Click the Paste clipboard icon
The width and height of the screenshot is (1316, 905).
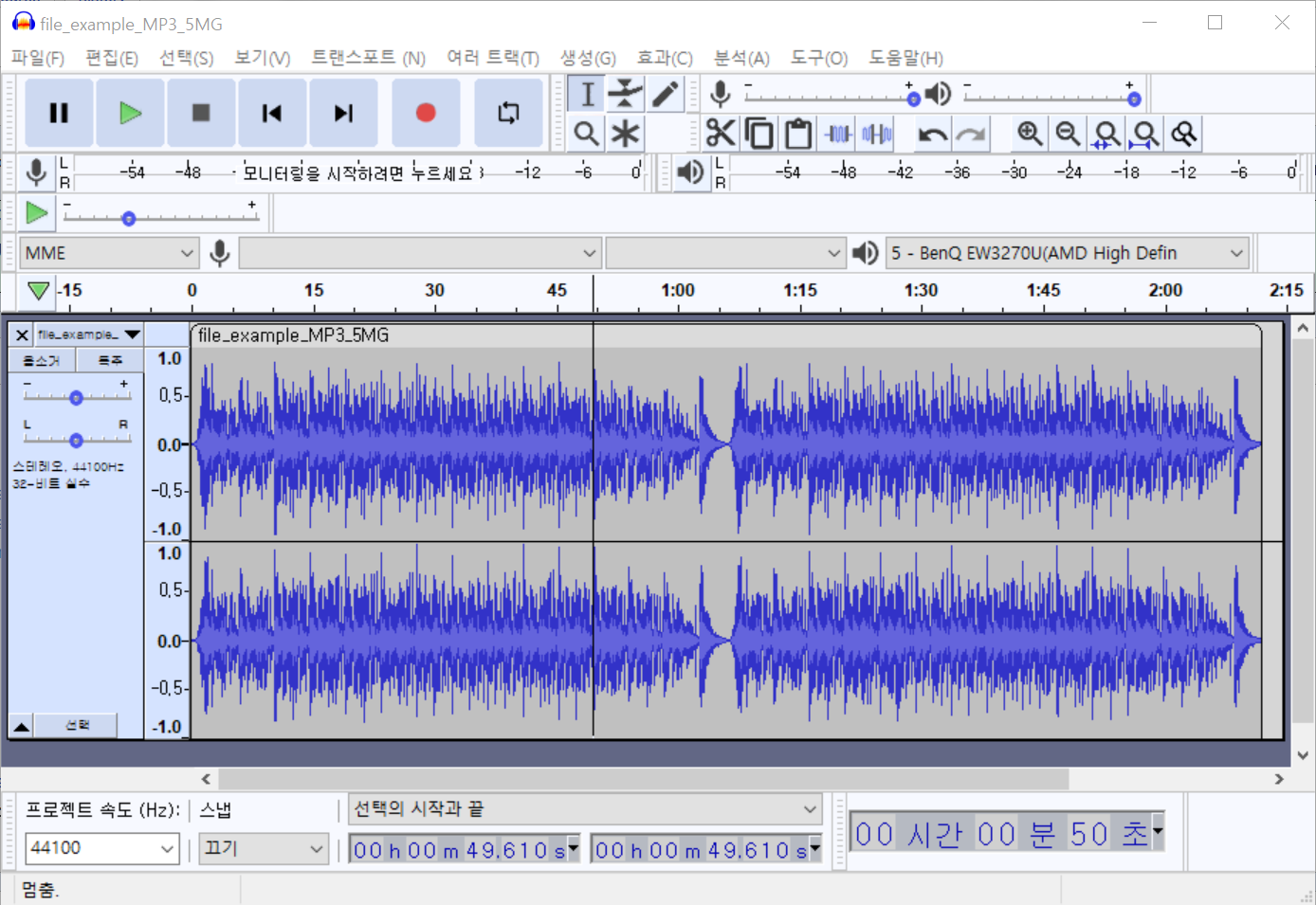(x=798, y=134)
